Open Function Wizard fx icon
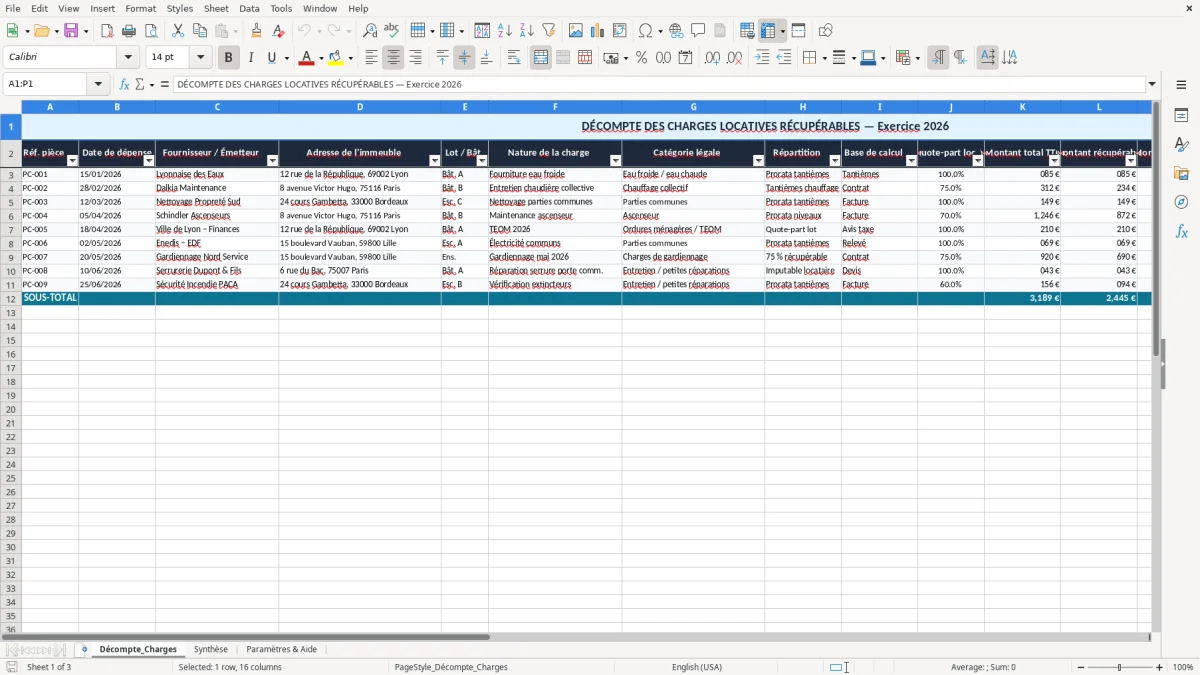 125,85
